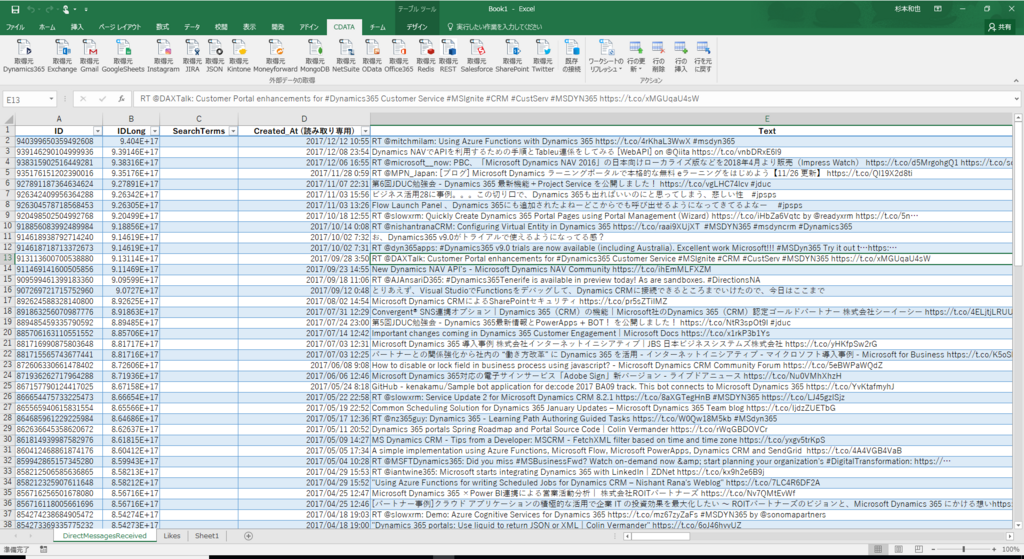Screen dimensions: 1024x559
Task: Switch to the CDATA ribbon tab
Action: tap(344, 27)
